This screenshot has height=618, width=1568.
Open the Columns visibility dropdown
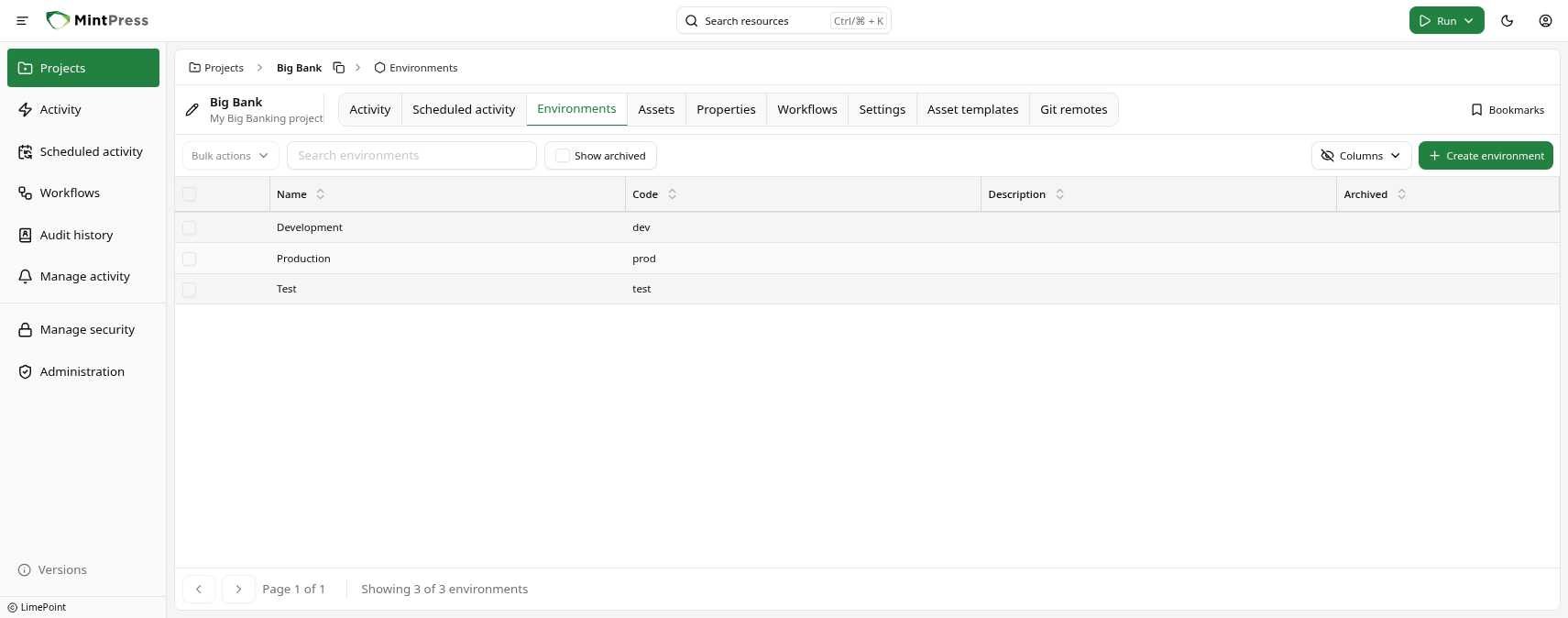tap(1361, 156)
